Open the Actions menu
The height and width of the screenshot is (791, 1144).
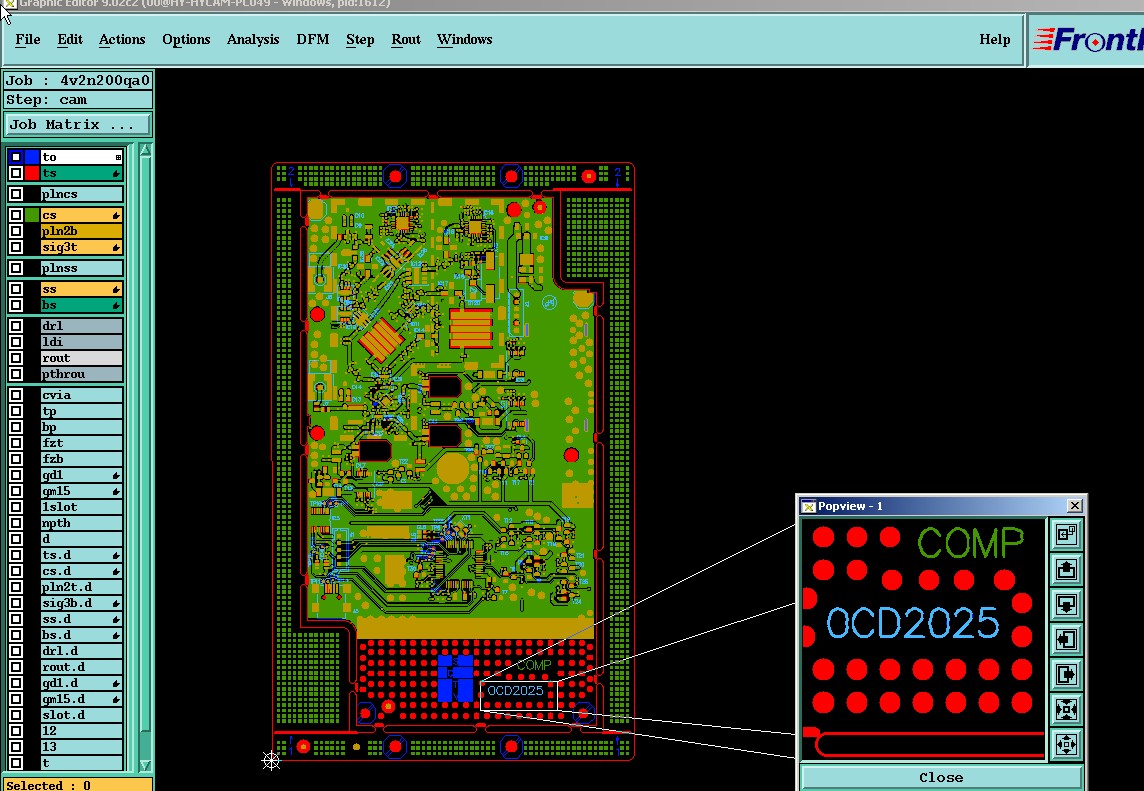[x=122, y=39]
